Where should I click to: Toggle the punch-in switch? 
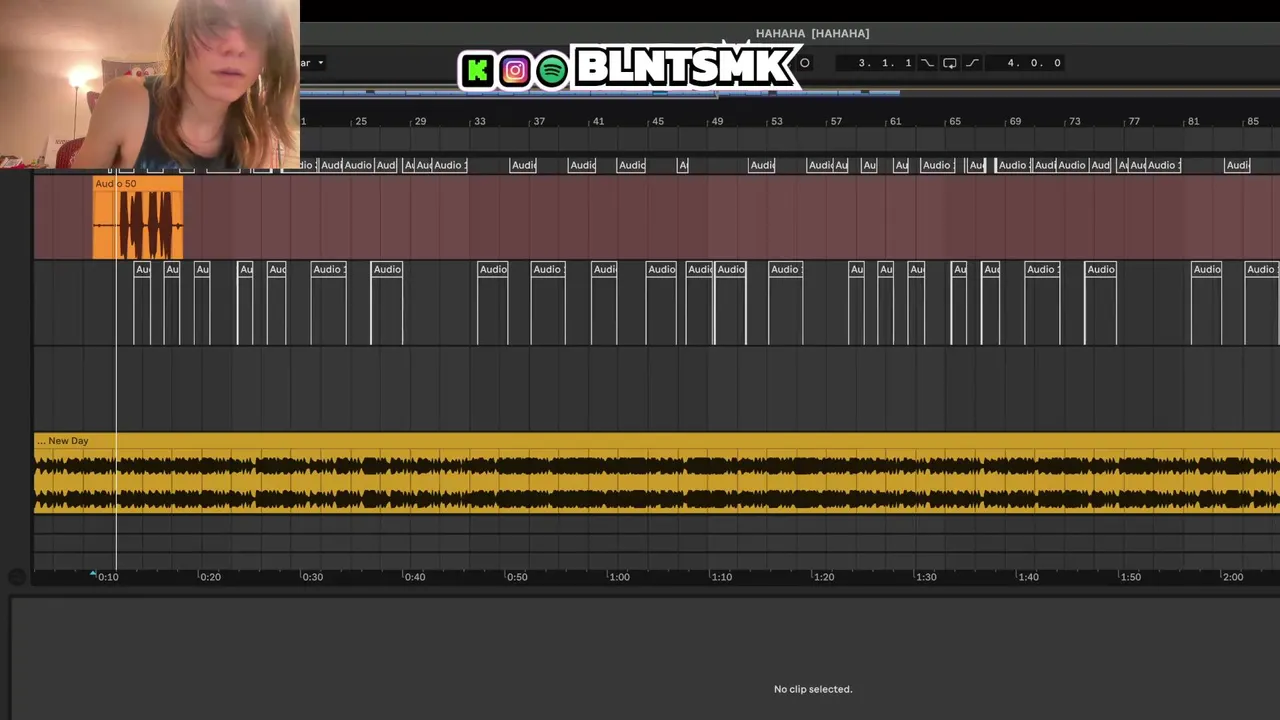(927, 63)
